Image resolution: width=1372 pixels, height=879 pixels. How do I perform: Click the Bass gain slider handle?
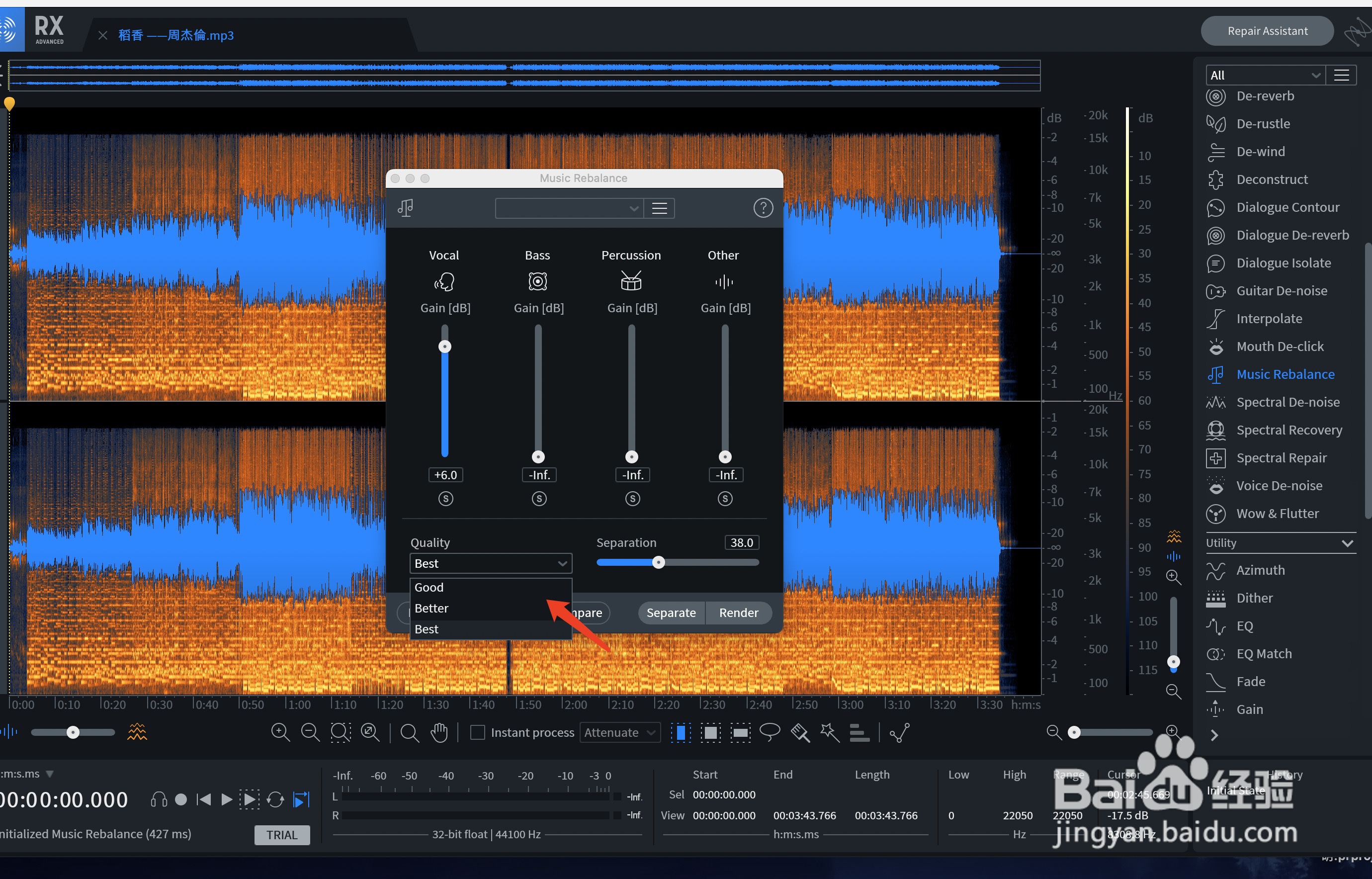click(538, 456)
